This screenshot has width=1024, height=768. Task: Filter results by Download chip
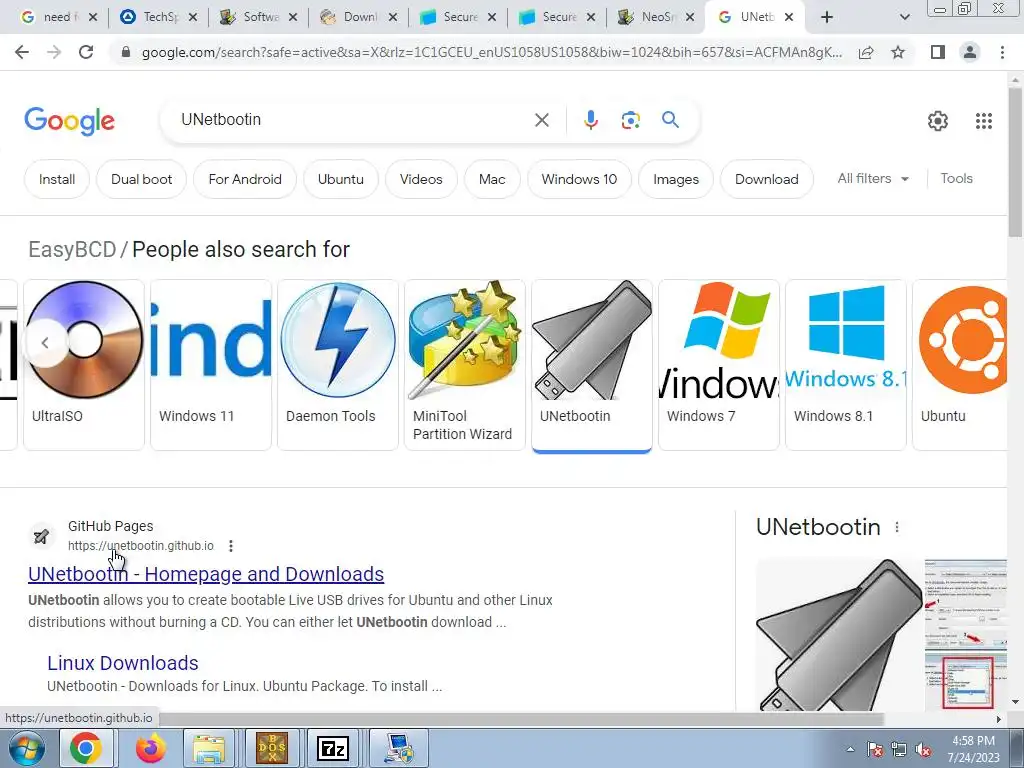767,179
